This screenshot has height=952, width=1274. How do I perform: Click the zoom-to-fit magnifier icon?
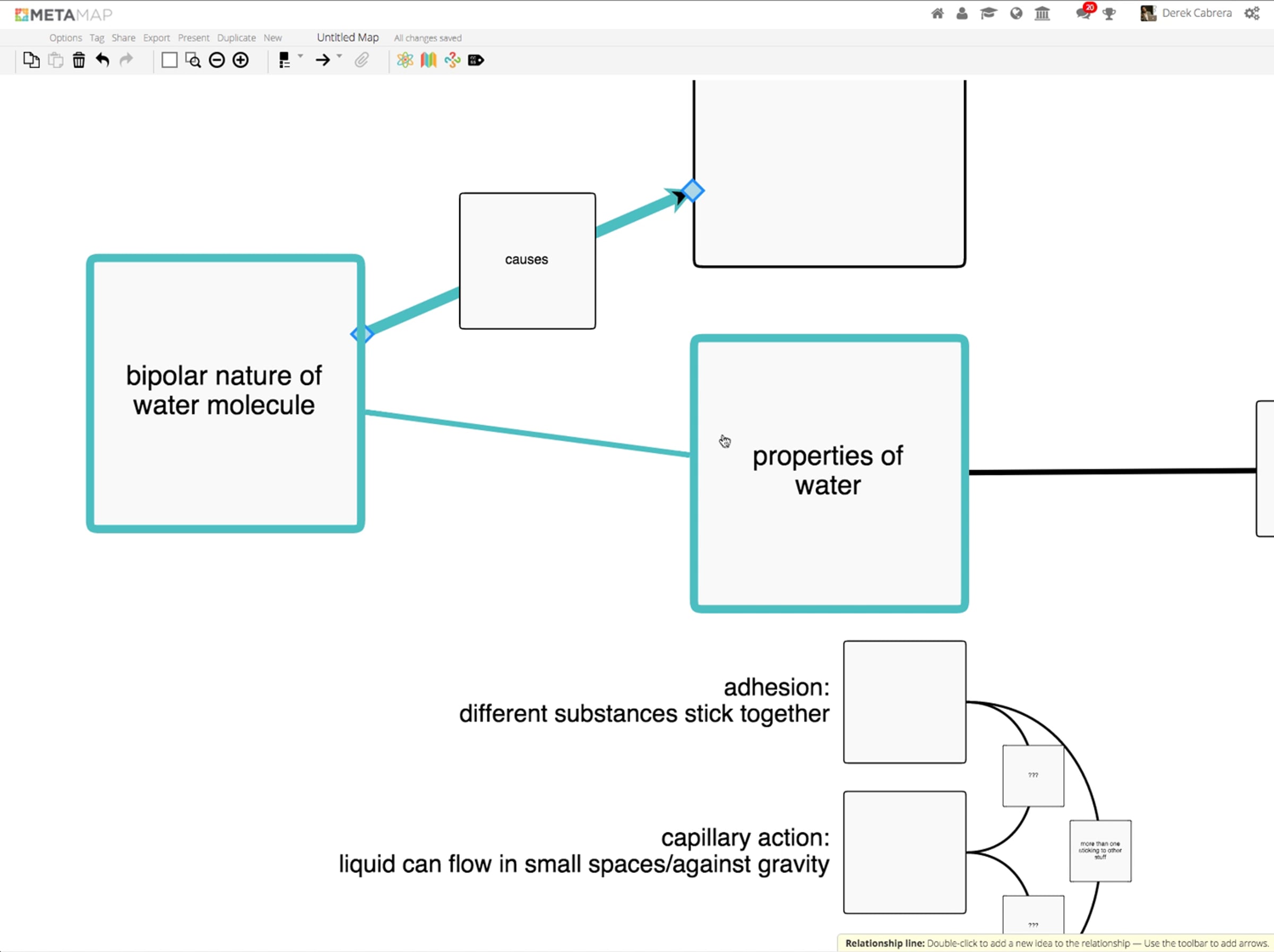click(193, 60)
